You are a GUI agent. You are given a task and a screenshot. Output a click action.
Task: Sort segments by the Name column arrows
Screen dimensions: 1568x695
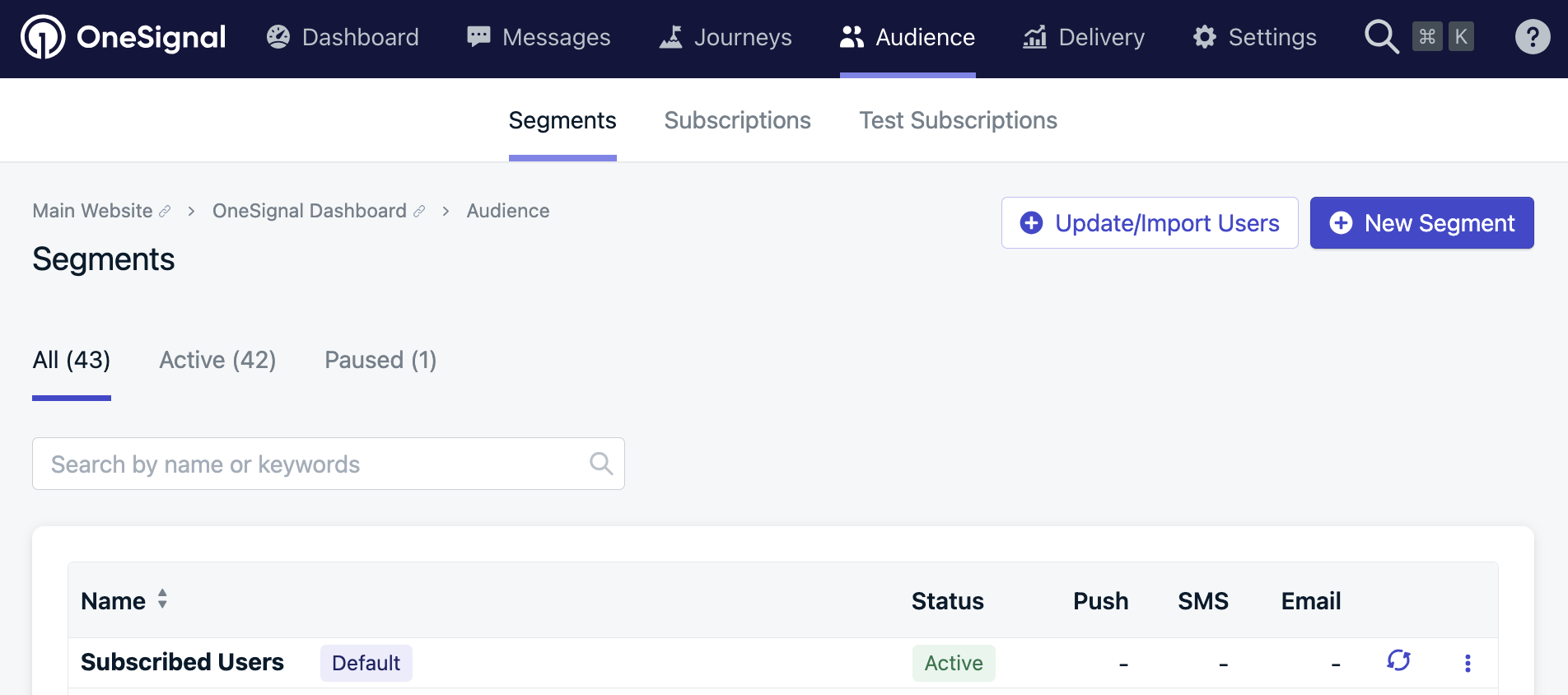point(162,599)
